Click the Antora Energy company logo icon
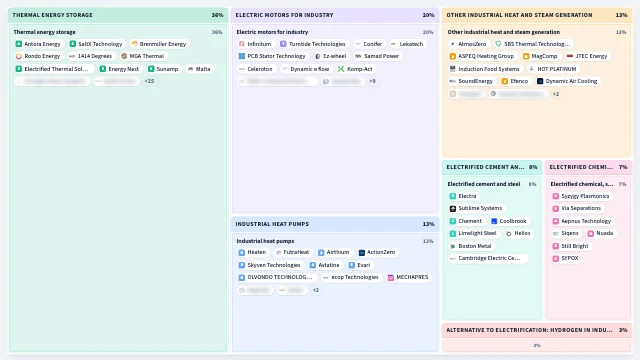This screenshot has width=640, height=360. point(19,44)
